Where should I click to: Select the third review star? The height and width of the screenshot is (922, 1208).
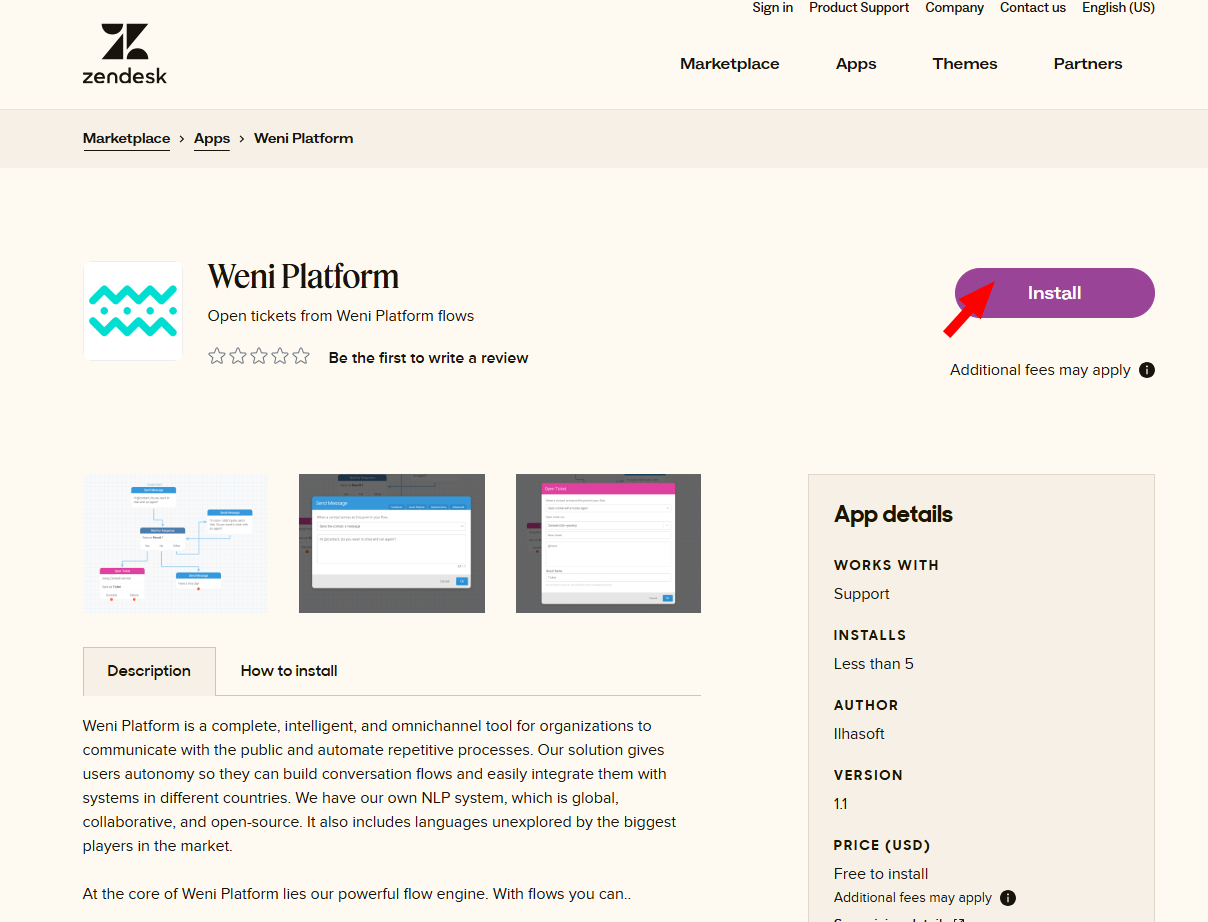pyautogui.click(x=259, y=356)
